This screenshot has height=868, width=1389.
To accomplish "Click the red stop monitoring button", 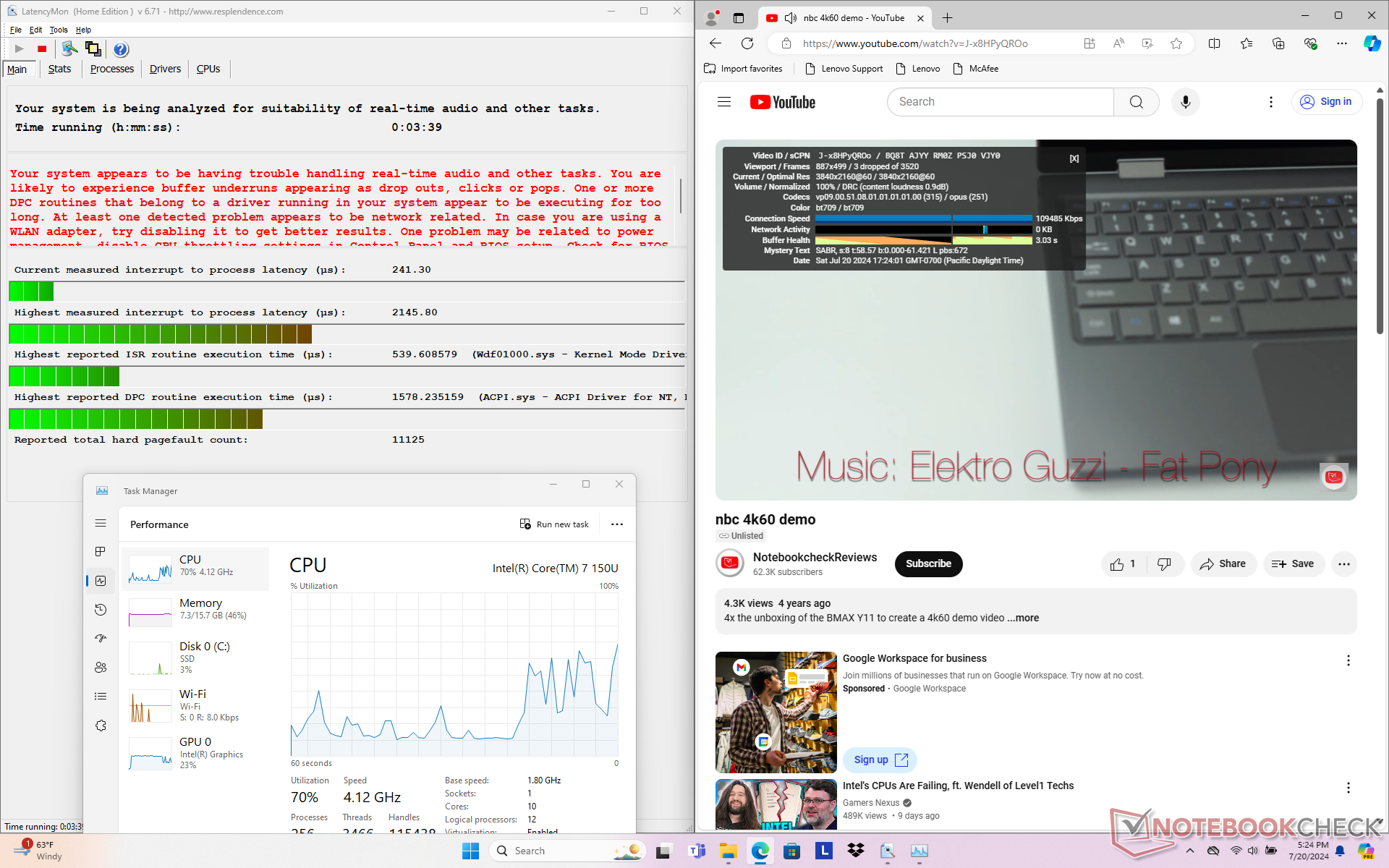I will [x=42, y=49].
